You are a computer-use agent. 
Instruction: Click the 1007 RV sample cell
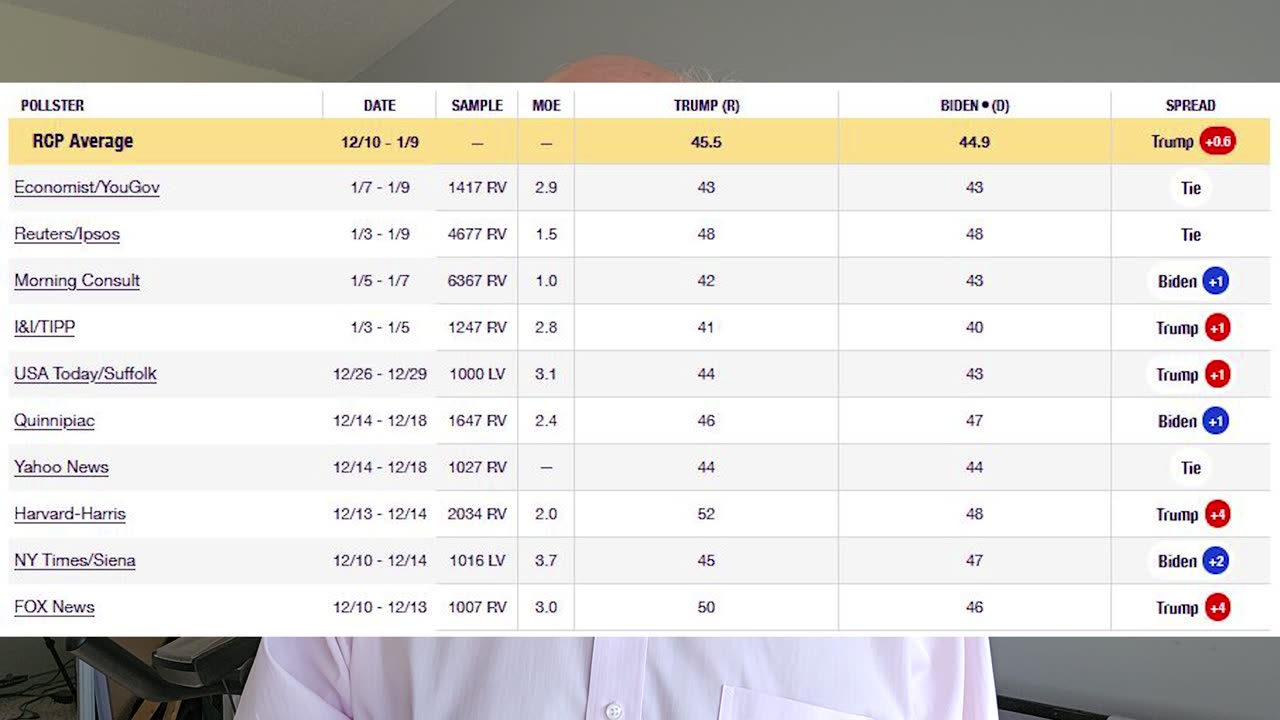[x=477, y=607]
